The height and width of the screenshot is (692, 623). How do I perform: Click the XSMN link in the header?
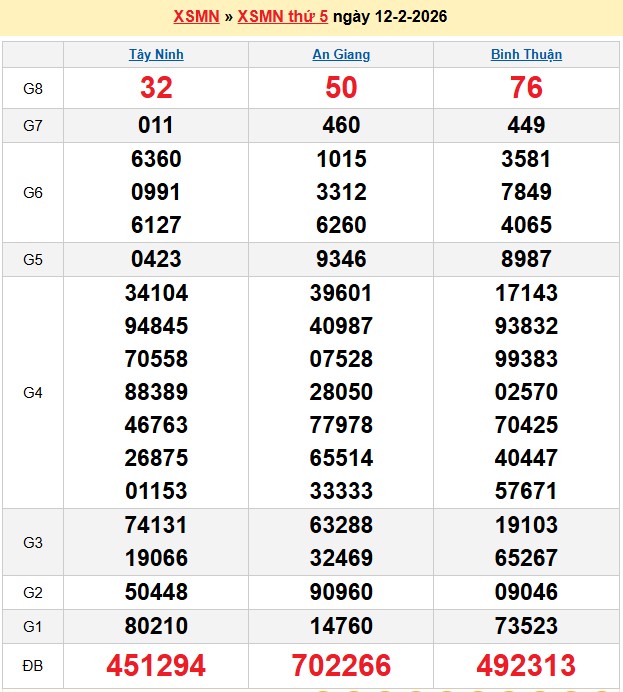(196, 16)
